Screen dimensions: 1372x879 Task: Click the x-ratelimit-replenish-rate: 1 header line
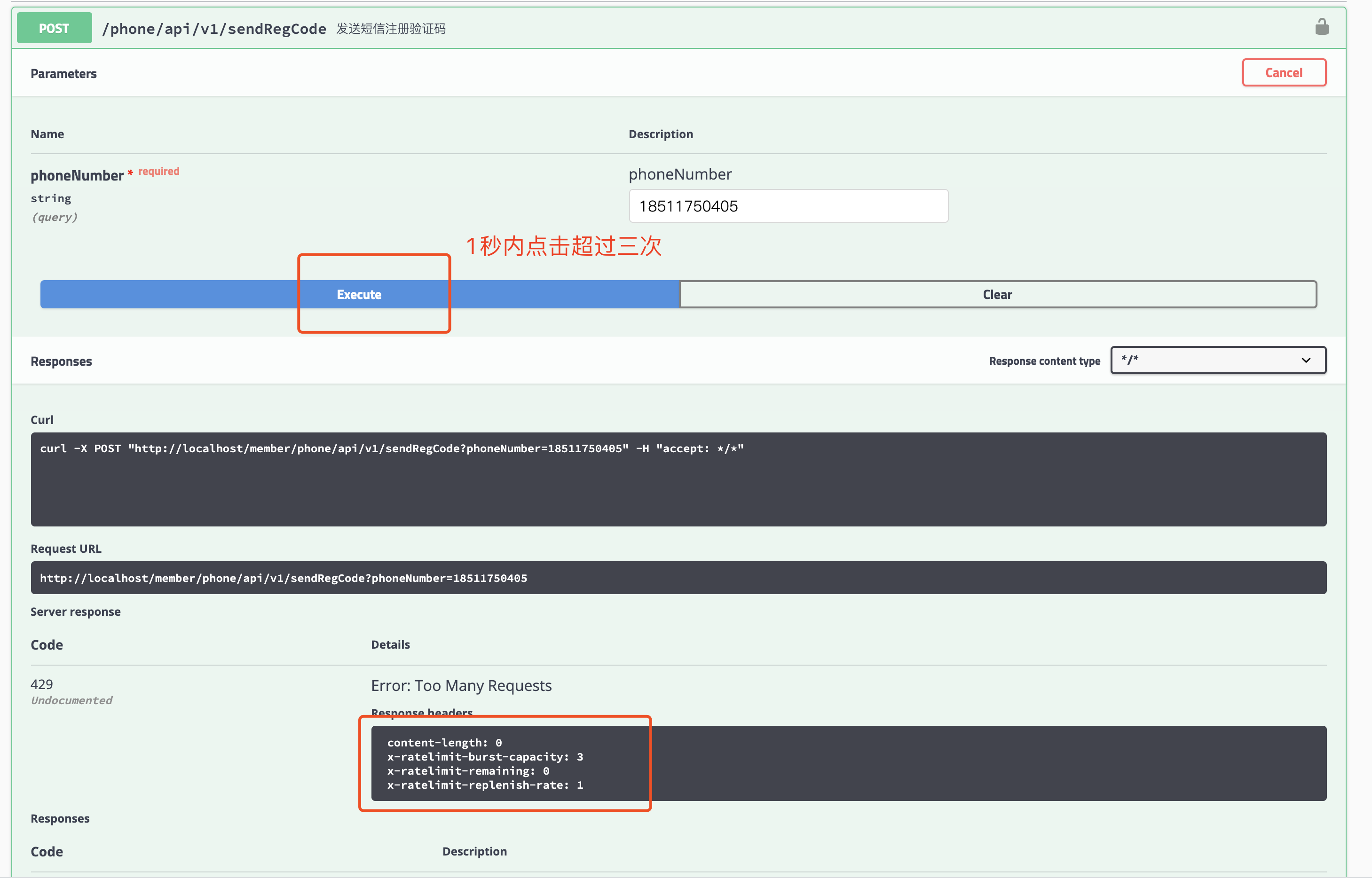pos(485,785)
